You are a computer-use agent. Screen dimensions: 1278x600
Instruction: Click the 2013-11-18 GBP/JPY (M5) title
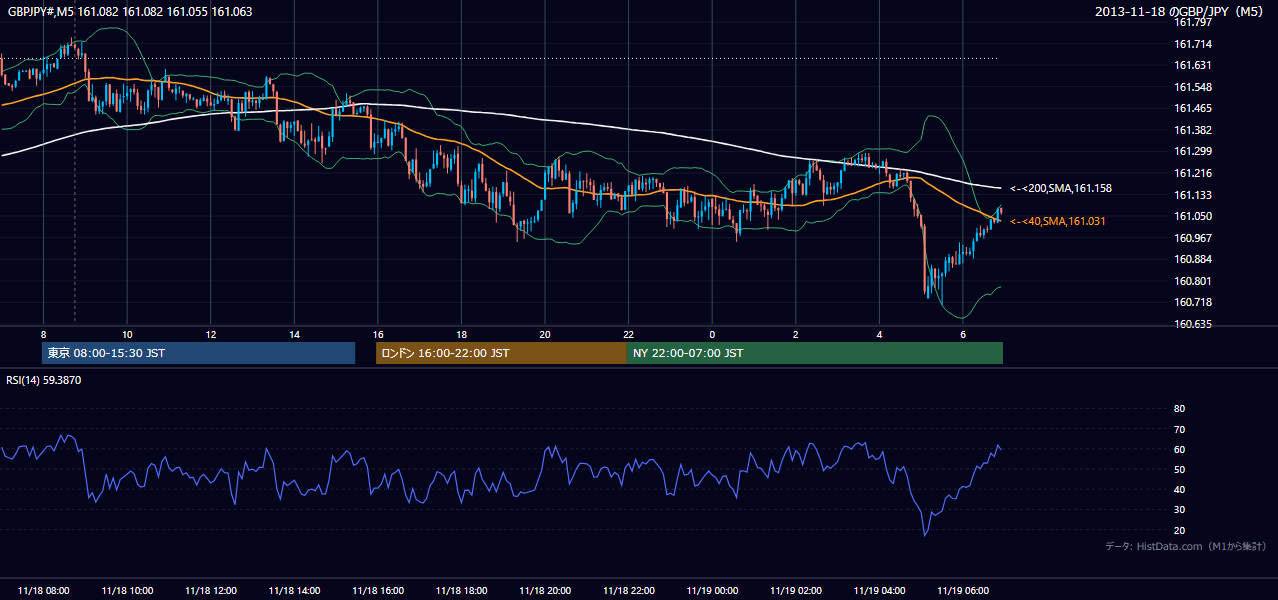click(1181, 12)
